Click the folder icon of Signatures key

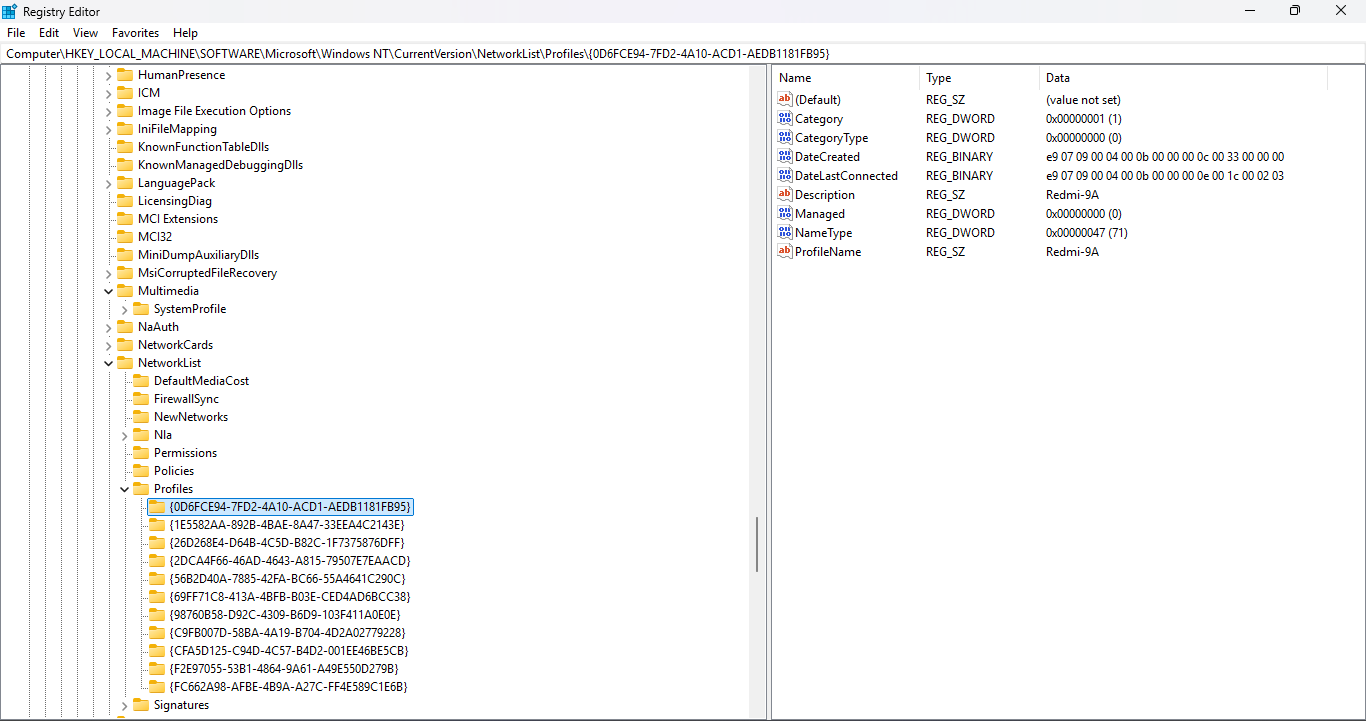point(141,705)
